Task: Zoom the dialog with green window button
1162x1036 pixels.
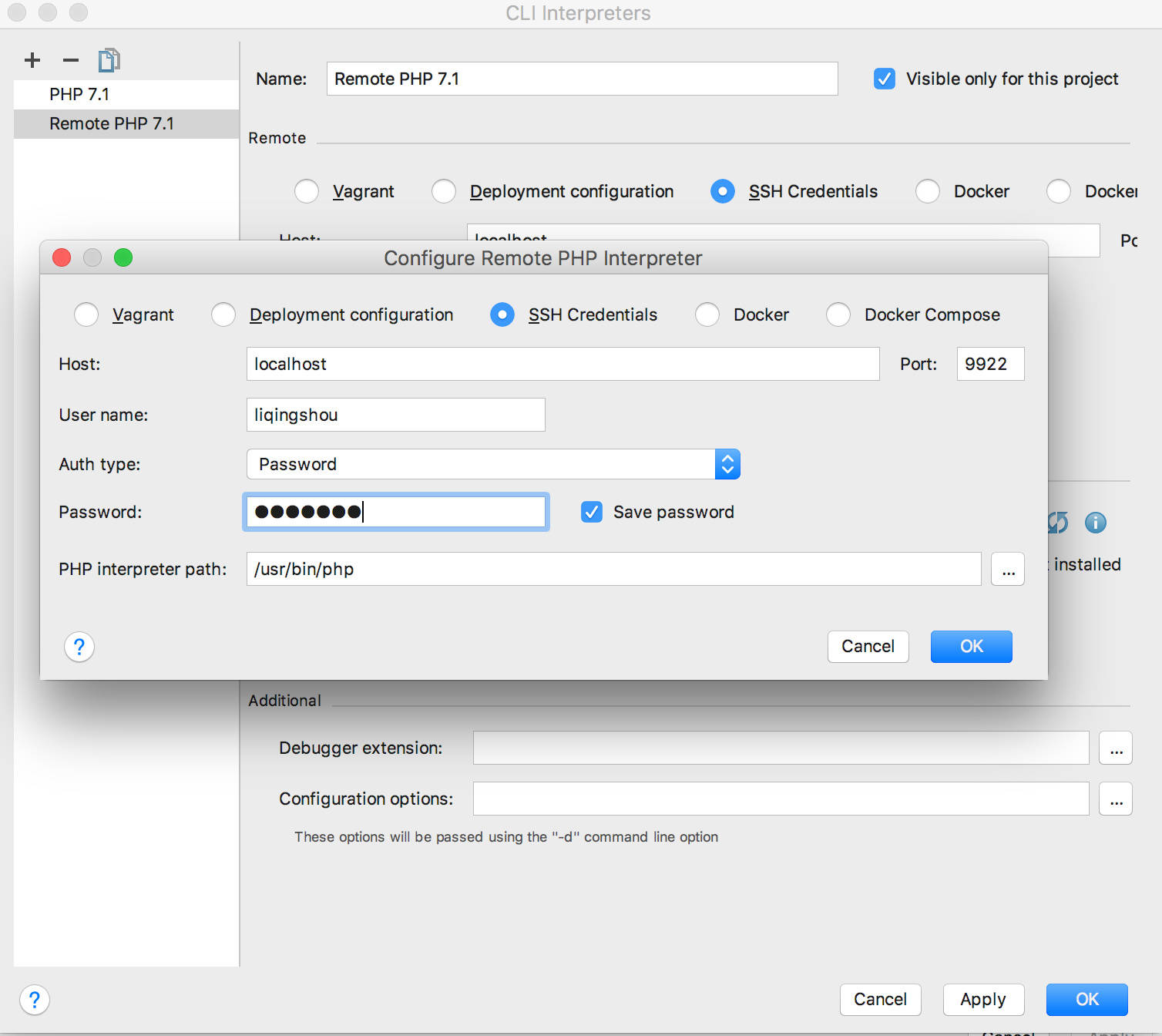Action: pyautogui.click(x=123, y=257)
